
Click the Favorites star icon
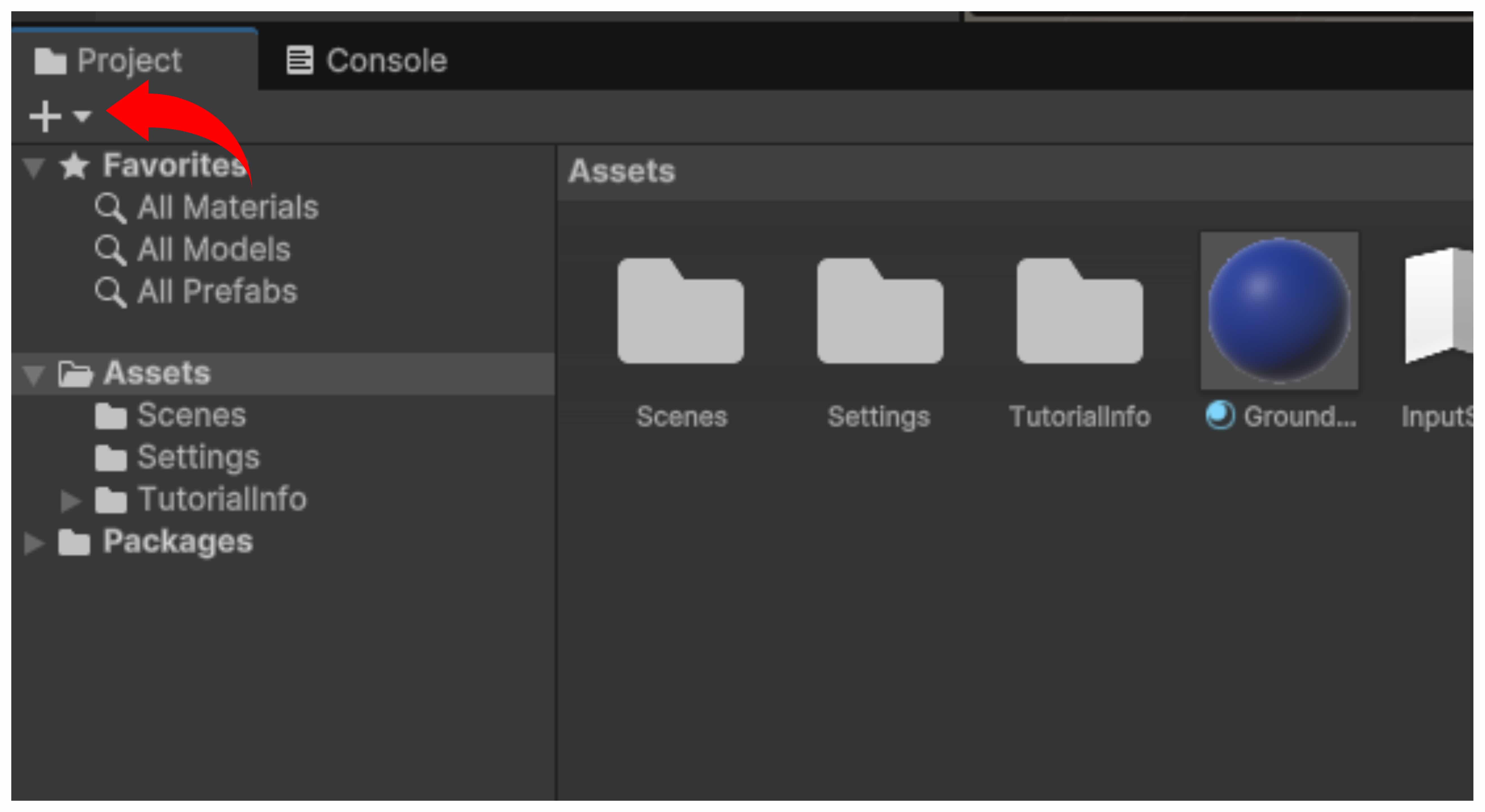pos(74,166)
